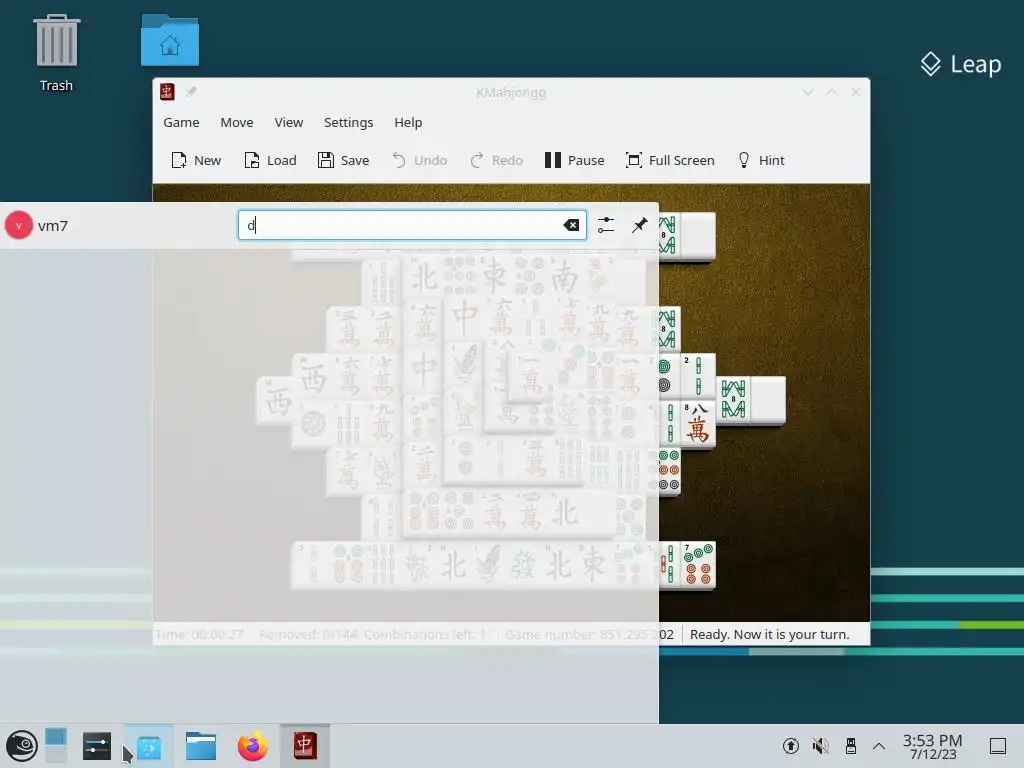Click status text 'Ready. Now it is your turn.'
This screenshot has height=768, width=1024.
tap(769, 634)
